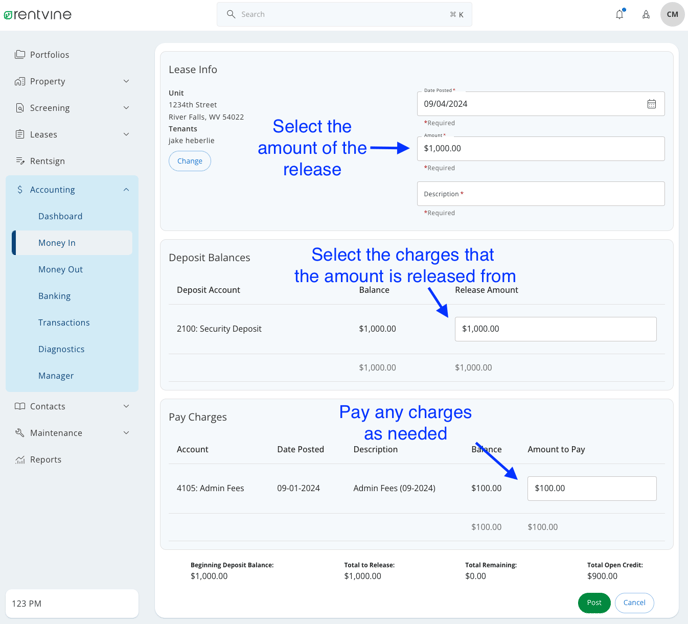The image size is (688, 624).
Task: Click the Description input field
Action: pyautogui.click(x=540, y=194)
